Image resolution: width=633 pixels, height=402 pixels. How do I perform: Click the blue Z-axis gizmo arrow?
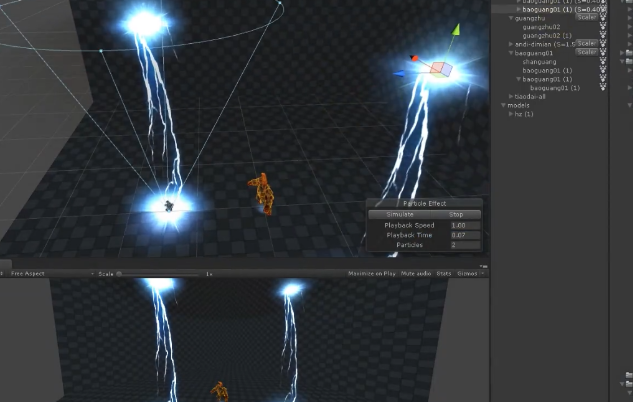[399, 73]
